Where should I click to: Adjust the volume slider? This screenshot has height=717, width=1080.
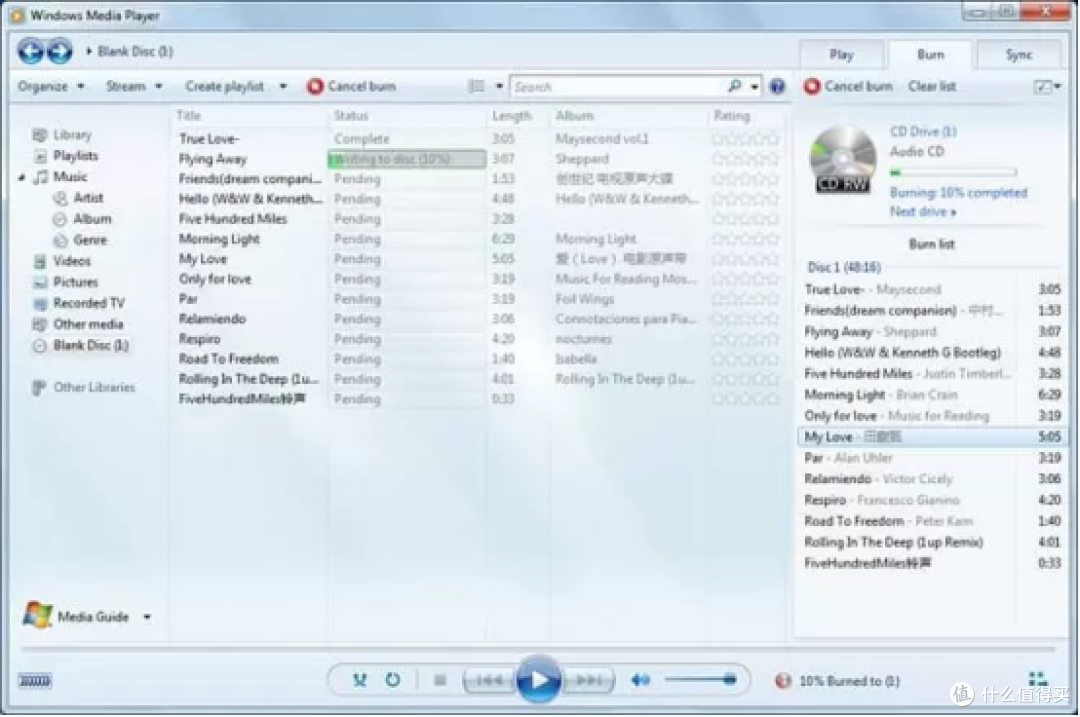(x=700, y=680)
